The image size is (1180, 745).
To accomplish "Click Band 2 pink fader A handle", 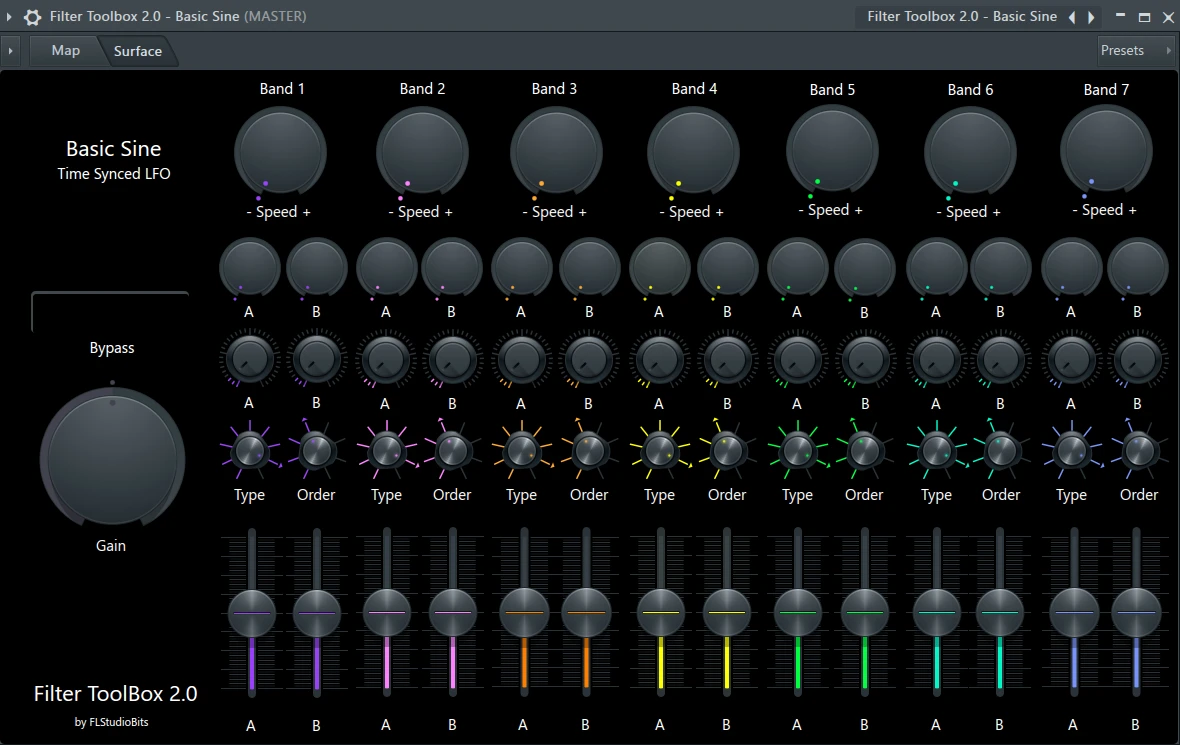I will click(387, 613).
